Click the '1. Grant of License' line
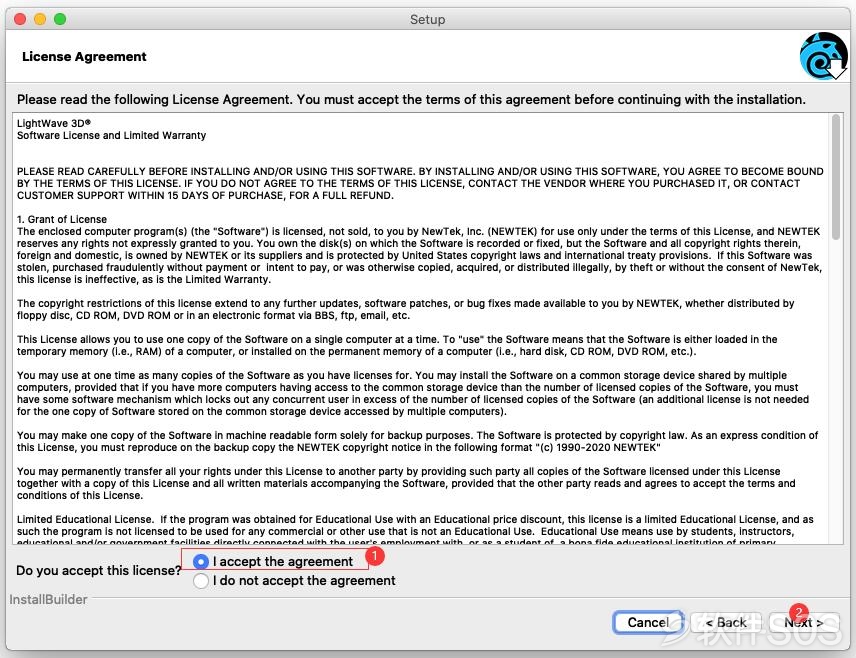 62,219
